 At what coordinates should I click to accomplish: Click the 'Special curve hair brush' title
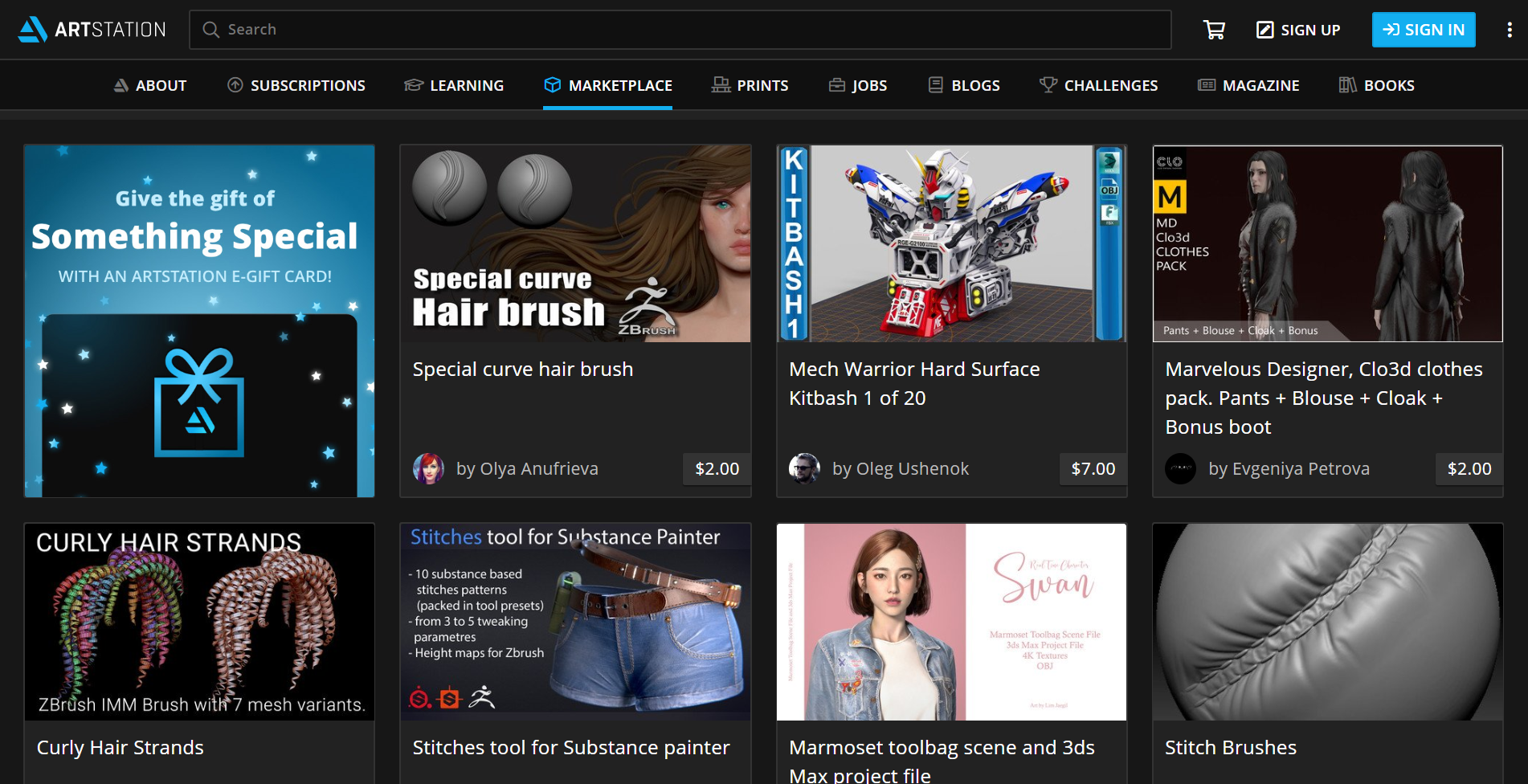tap(523, 370)
